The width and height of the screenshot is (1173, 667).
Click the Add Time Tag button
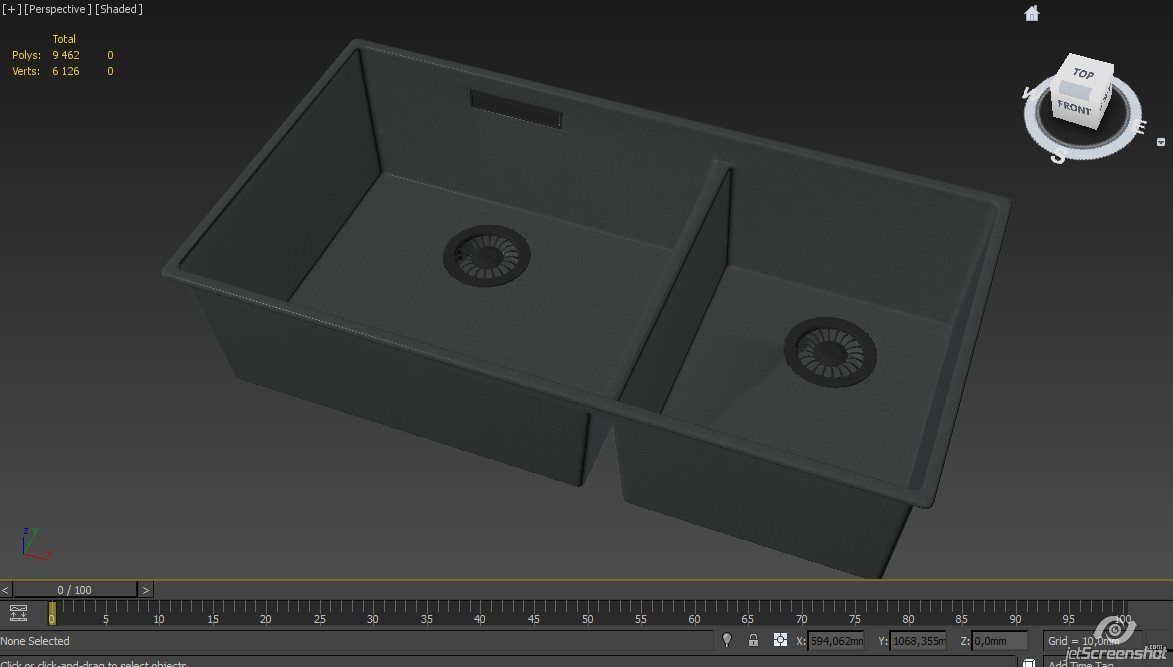1081,663
